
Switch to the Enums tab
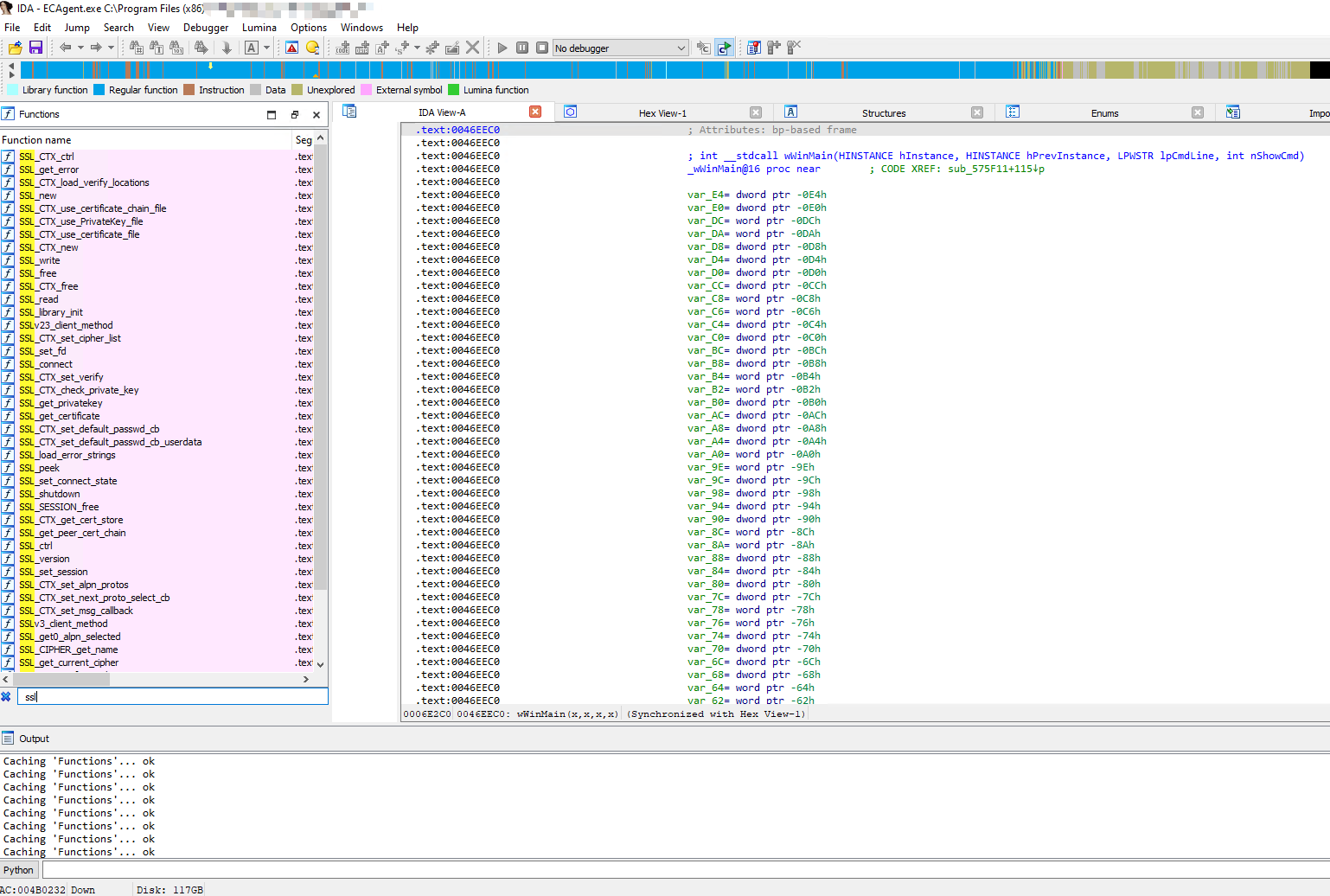pyautogui.click(x=1104, y=113)
